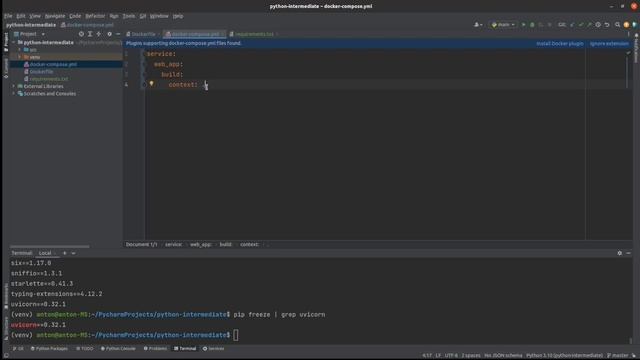
Task: Open the Services tool window
Action: (213, 349)
